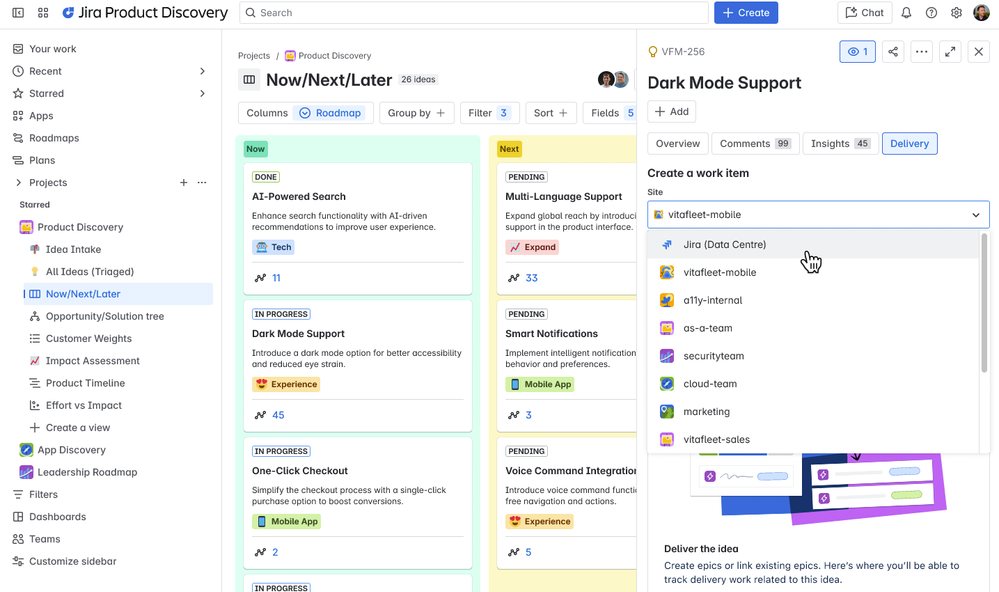
Task: Open Leadership Roadmap project
Action: click(x=87, y=472)
